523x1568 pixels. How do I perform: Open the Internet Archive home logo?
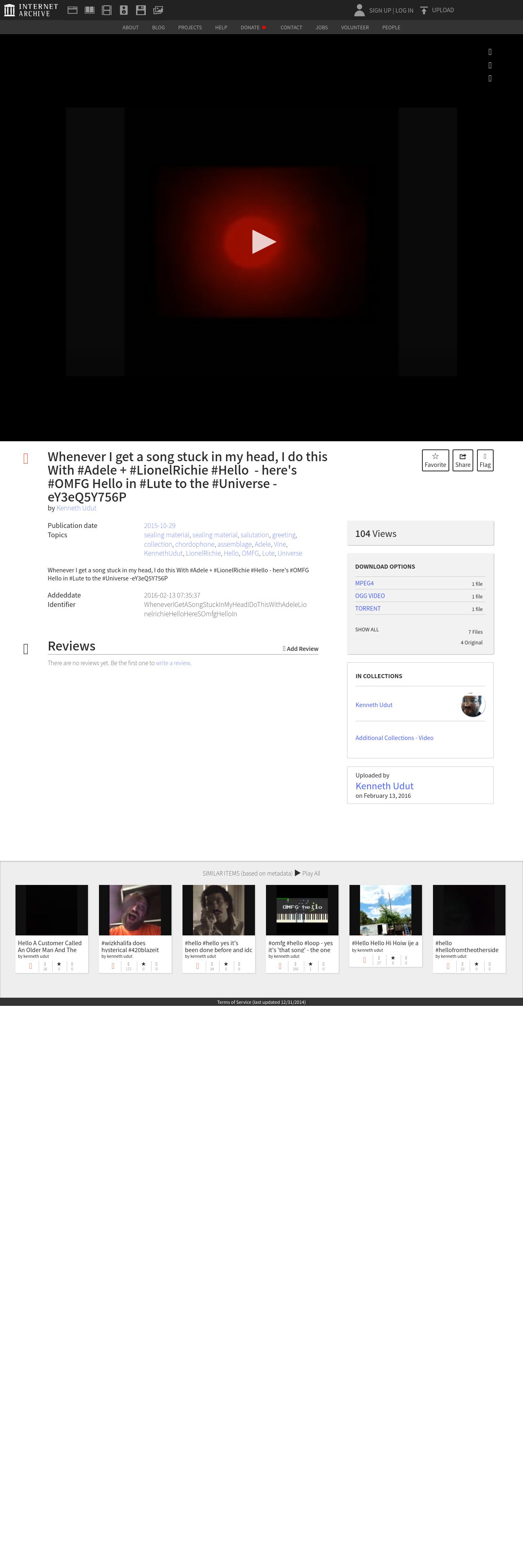31,10
